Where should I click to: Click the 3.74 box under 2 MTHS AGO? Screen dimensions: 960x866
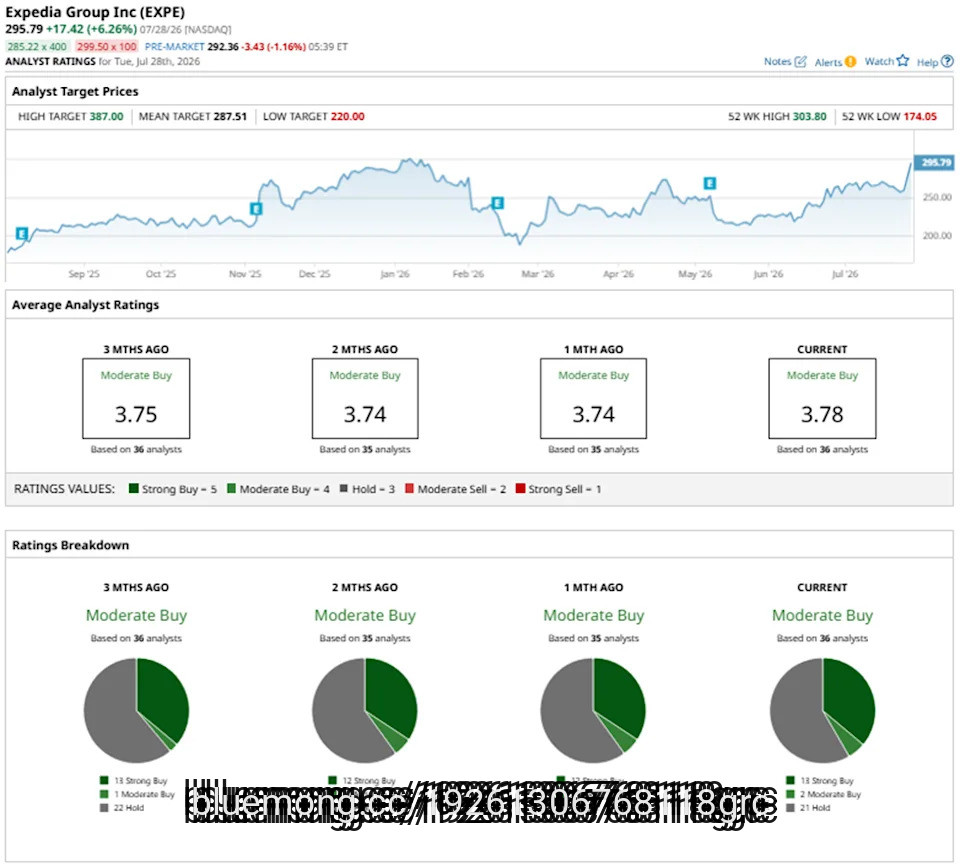click(x=365, y=398)
